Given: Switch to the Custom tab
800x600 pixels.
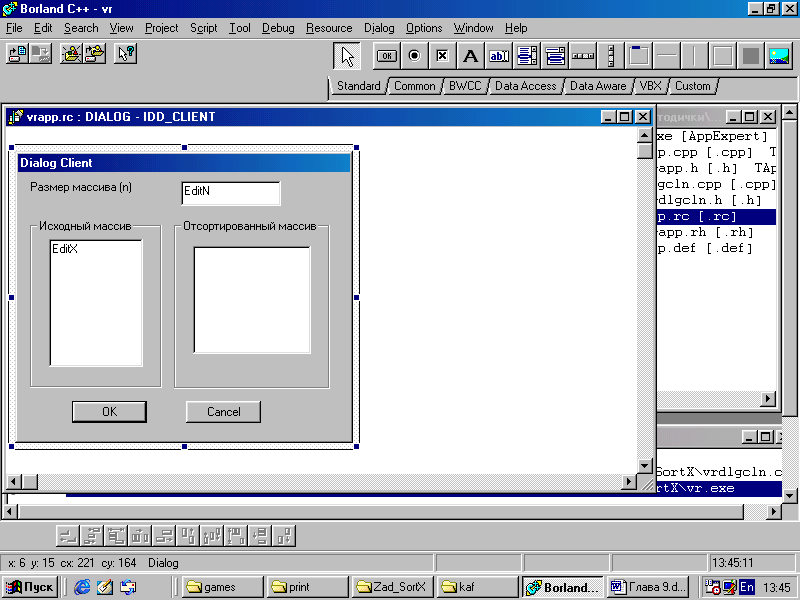Looking at the screenshot, I should 692,86.
